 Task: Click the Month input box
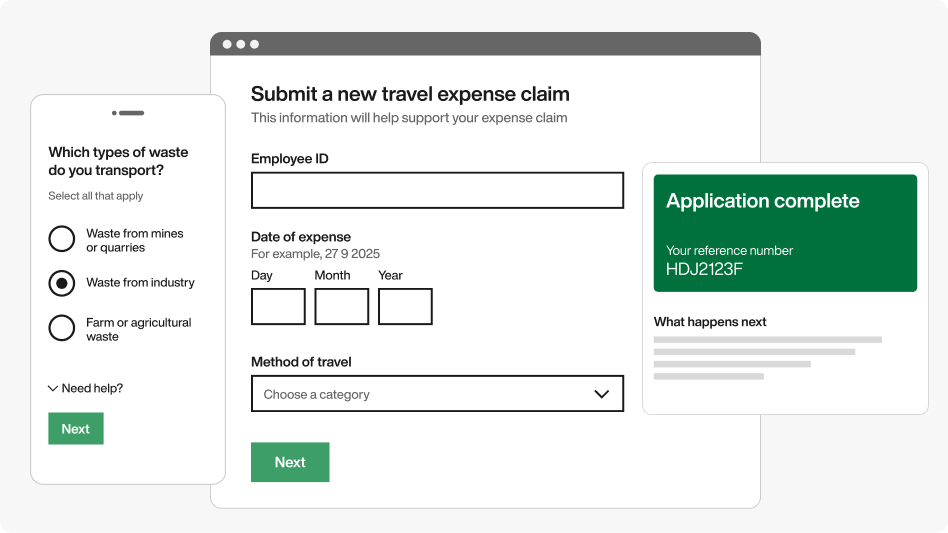pos(341,307)
